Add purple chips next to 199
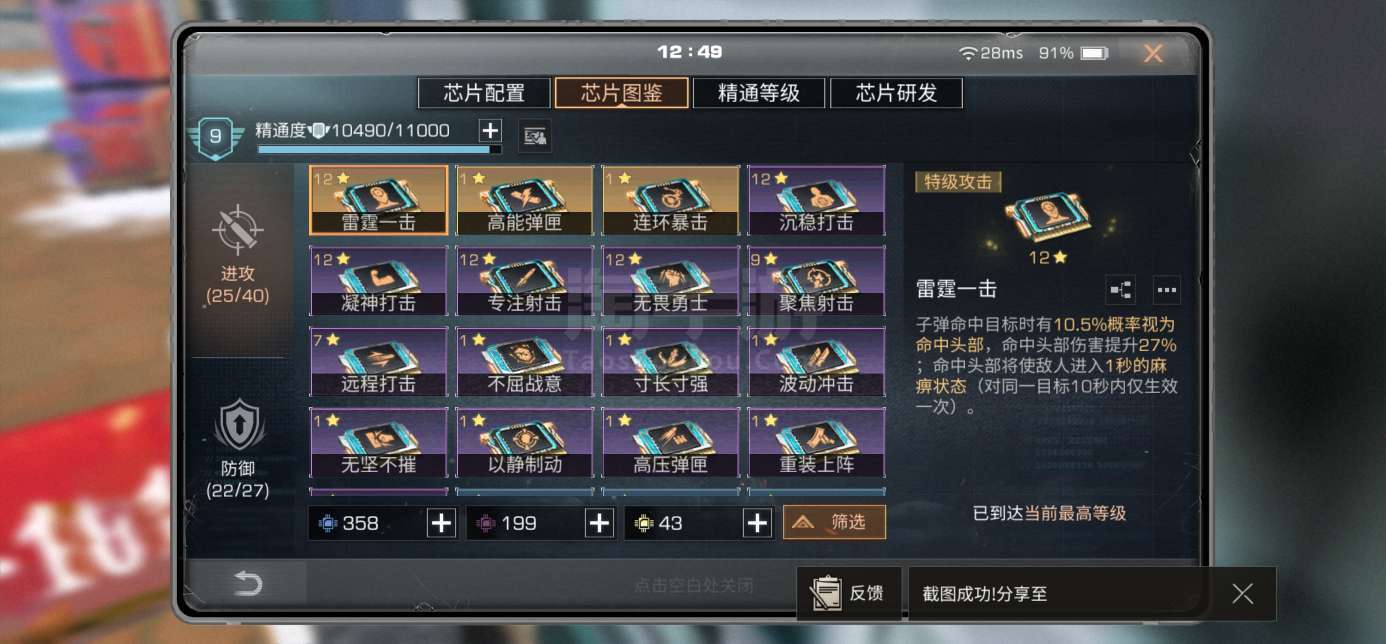The image size is (1386, 644). click(599, 522)
